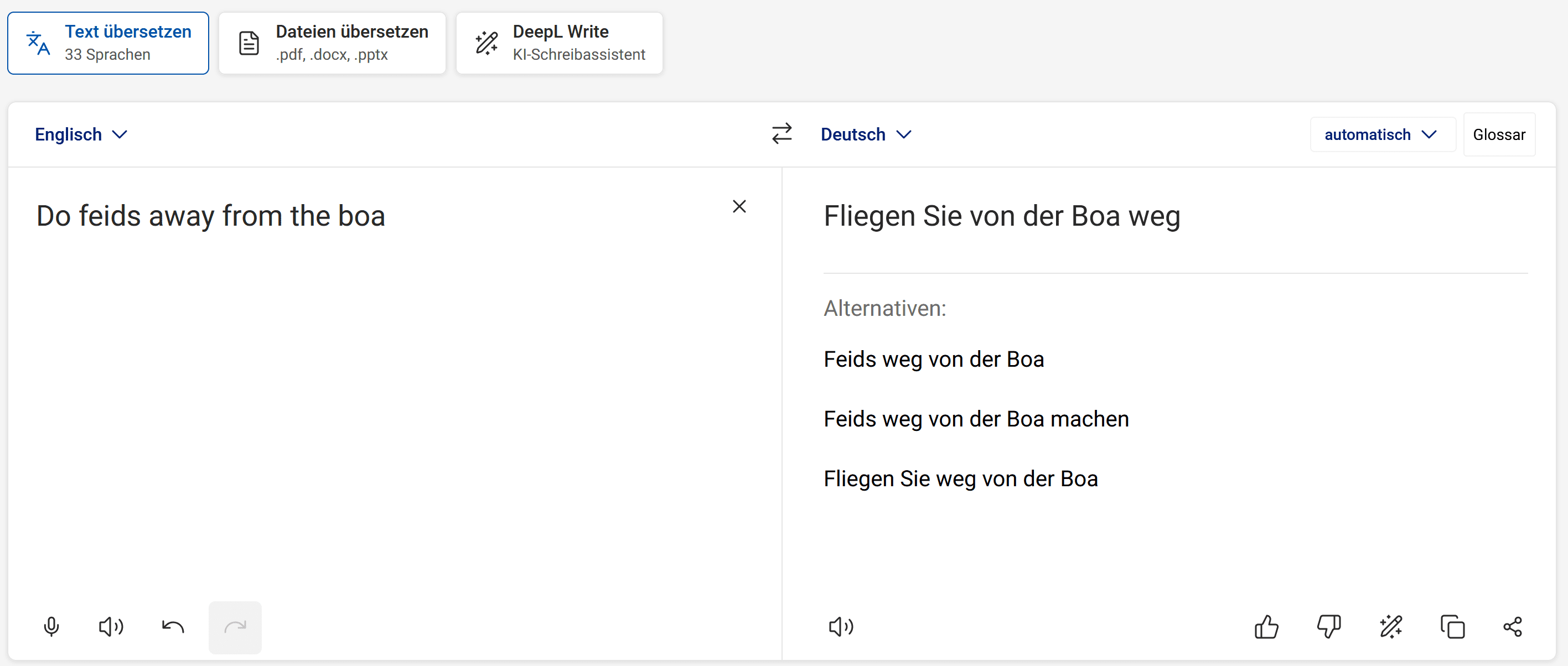
Task: Expand the automatisch formality dropdown
Action: [1380, 134]
